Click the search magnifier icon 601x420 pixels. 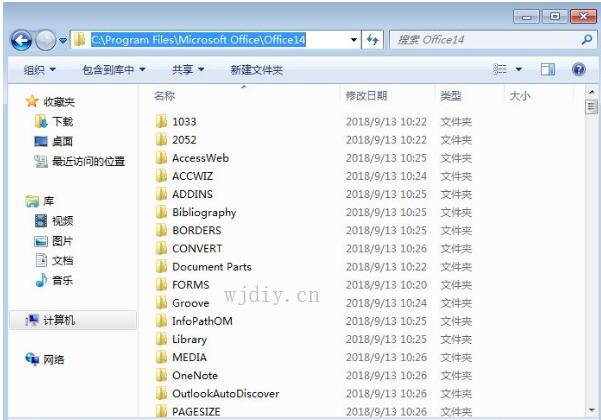click(x=587, y=40)
